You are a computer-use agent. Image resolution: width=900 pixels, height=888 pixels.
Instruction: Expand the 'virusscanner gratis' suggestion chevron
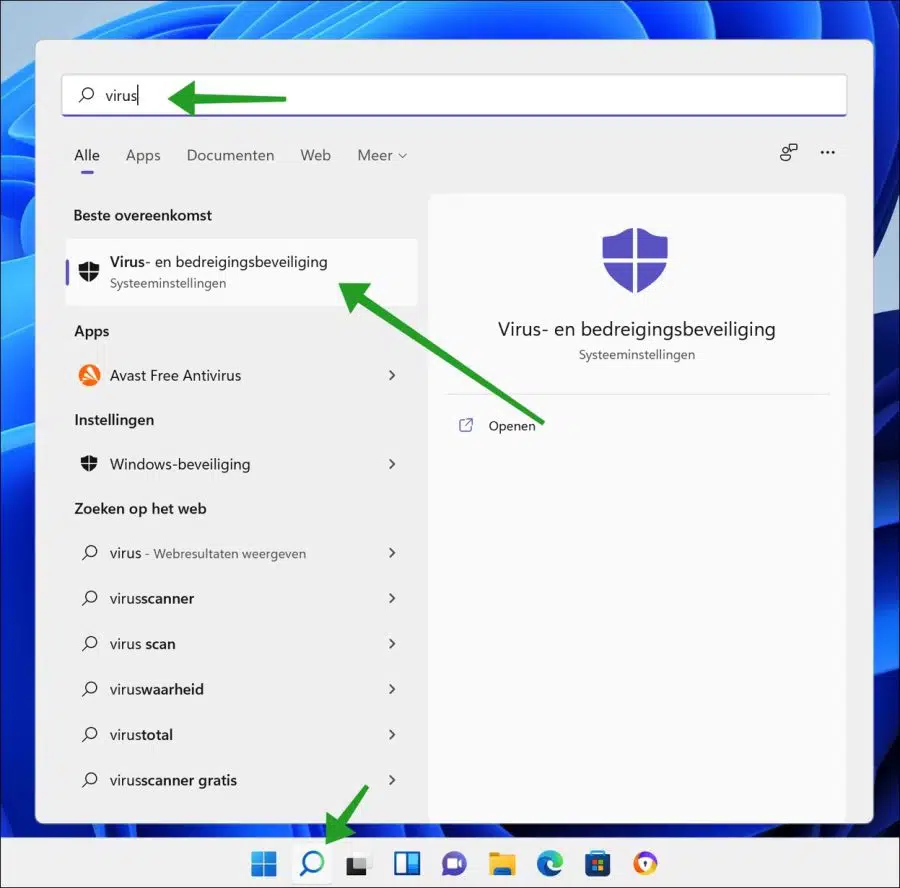tap(392, 780)
